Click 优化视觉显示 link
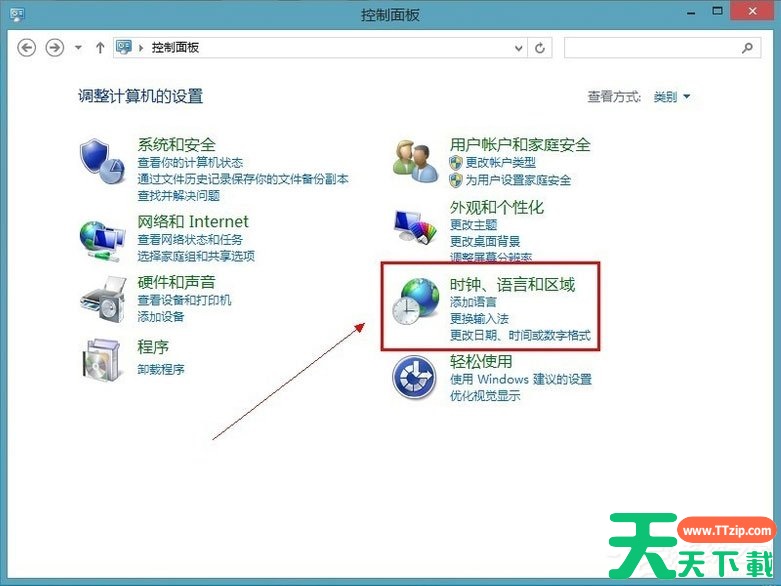This screenshot has width=781, height=586. [485, 396]
